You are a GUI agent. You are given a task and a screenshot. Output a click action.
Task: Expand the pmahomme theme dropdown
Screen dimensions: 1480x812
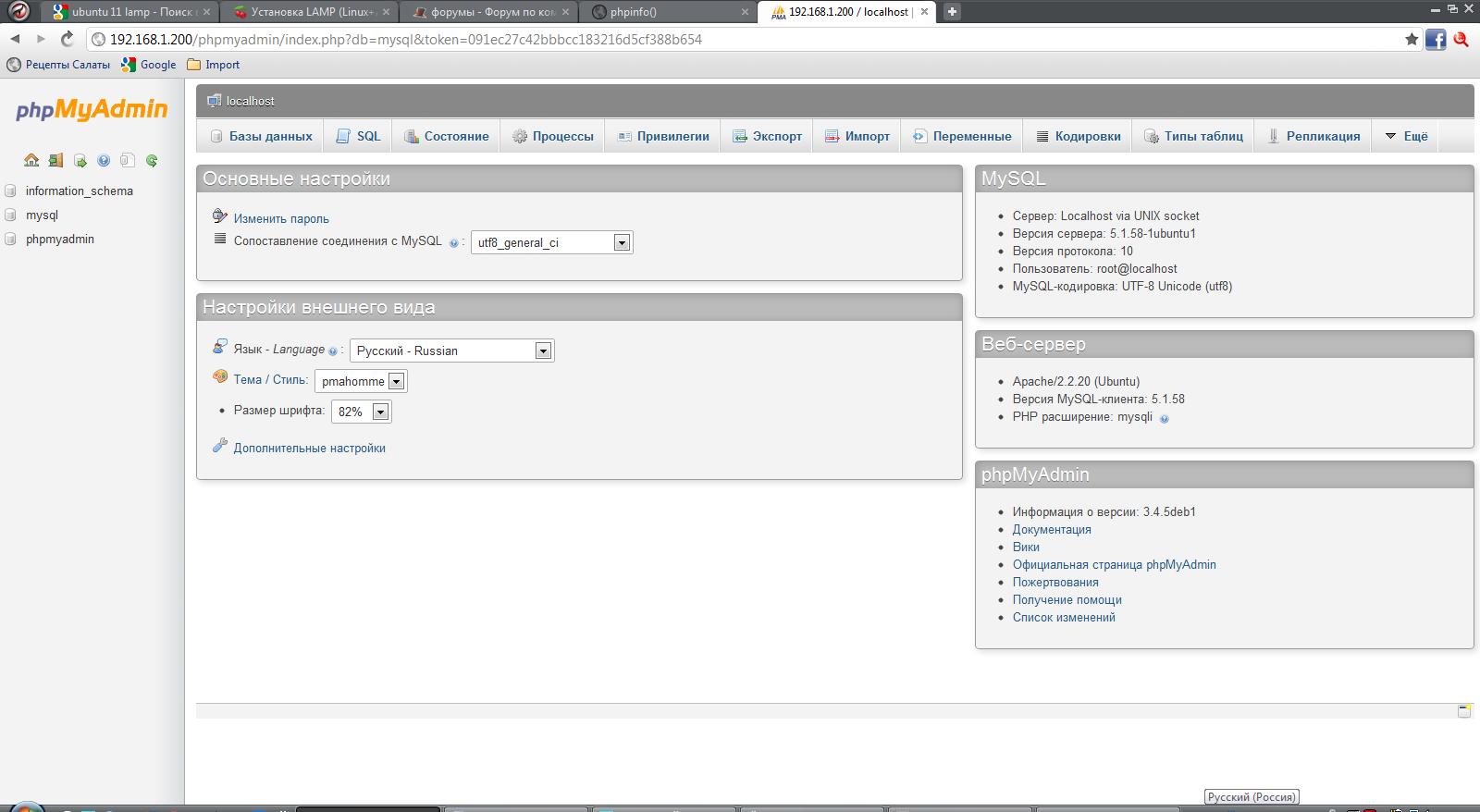click(x=361, y=381)
